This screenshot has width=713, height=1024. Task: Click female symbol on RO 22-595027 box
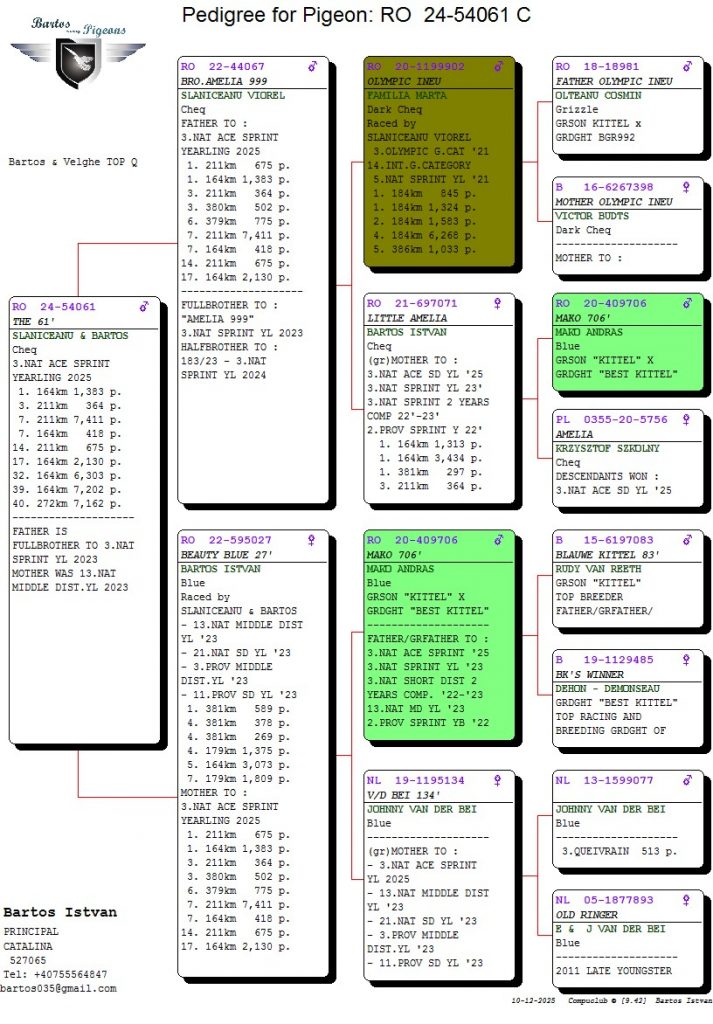312,540
